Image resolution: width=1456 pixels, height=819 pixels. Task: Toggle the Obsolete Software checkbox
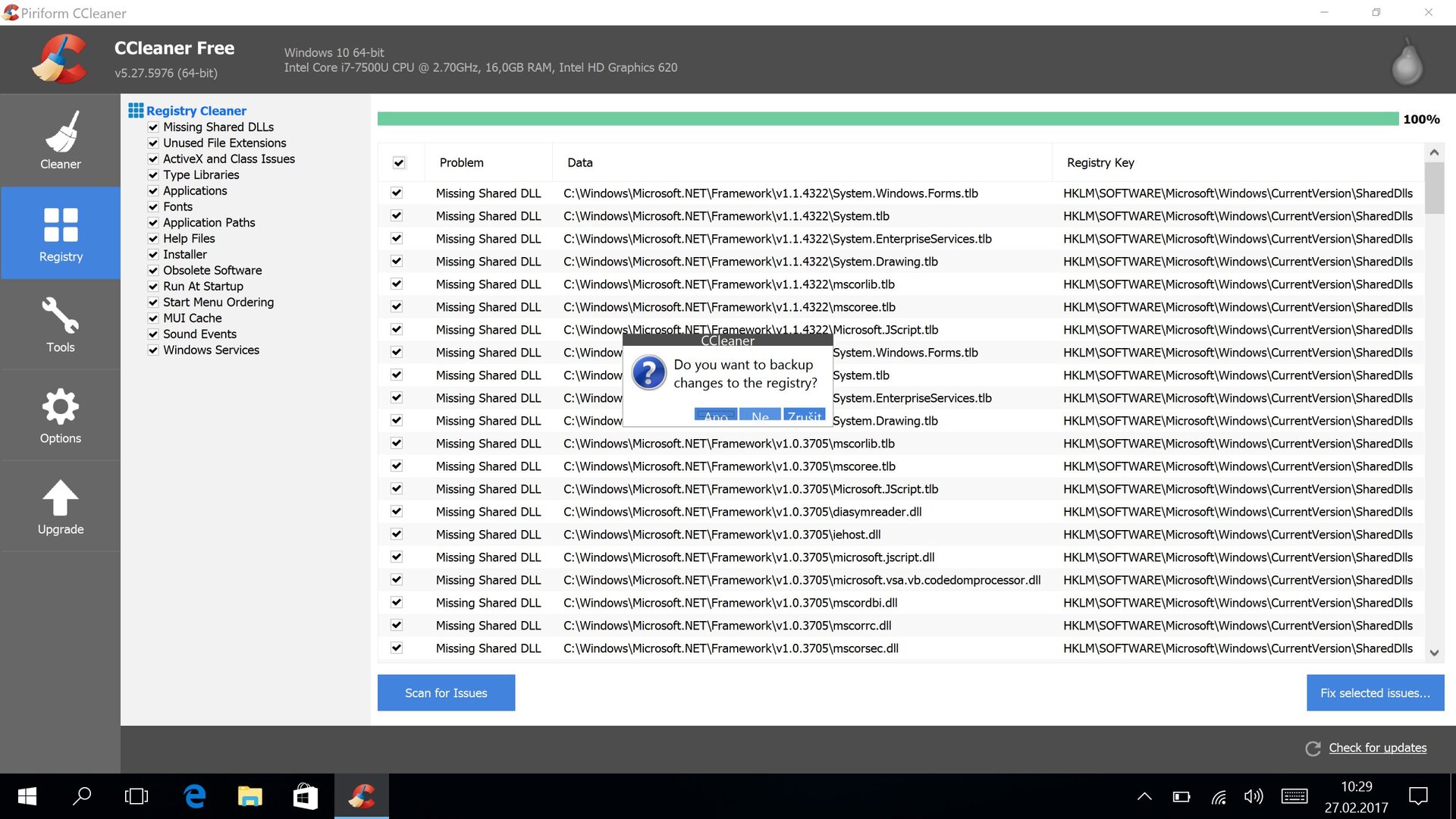coord(153,271)
